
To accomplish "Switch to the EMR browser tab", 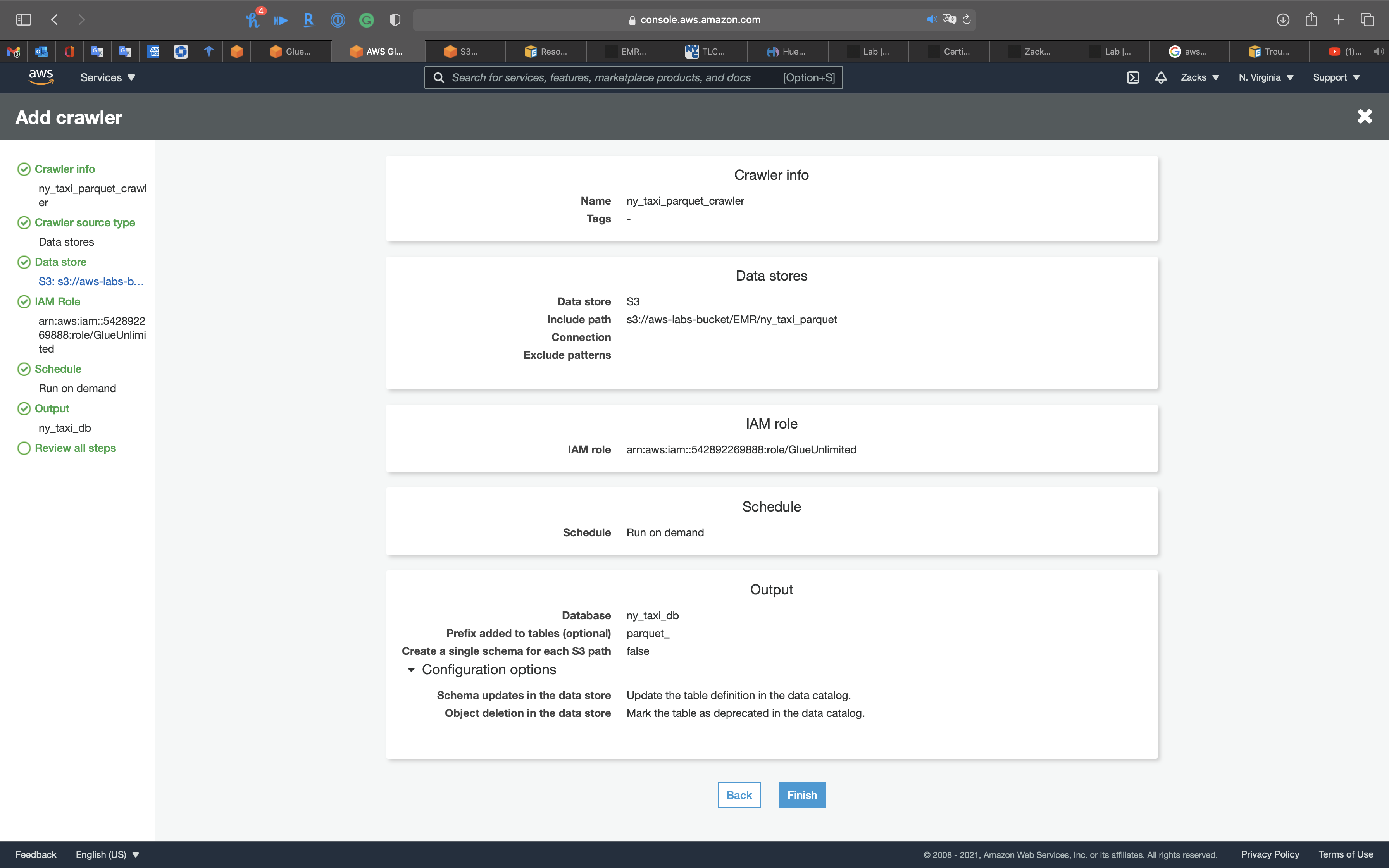I will pyautogui.click(x=627, y=52).
